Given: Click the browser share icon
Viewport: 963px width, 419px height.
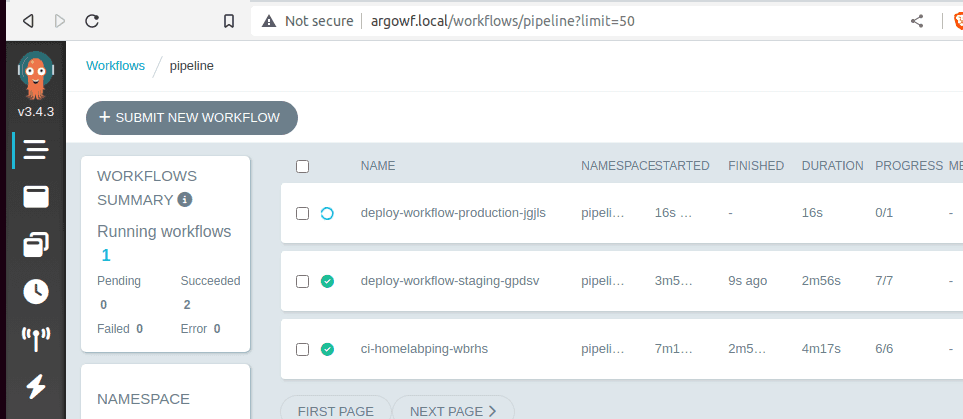Looking at the screenshot, I should click(x=916, y=20).
